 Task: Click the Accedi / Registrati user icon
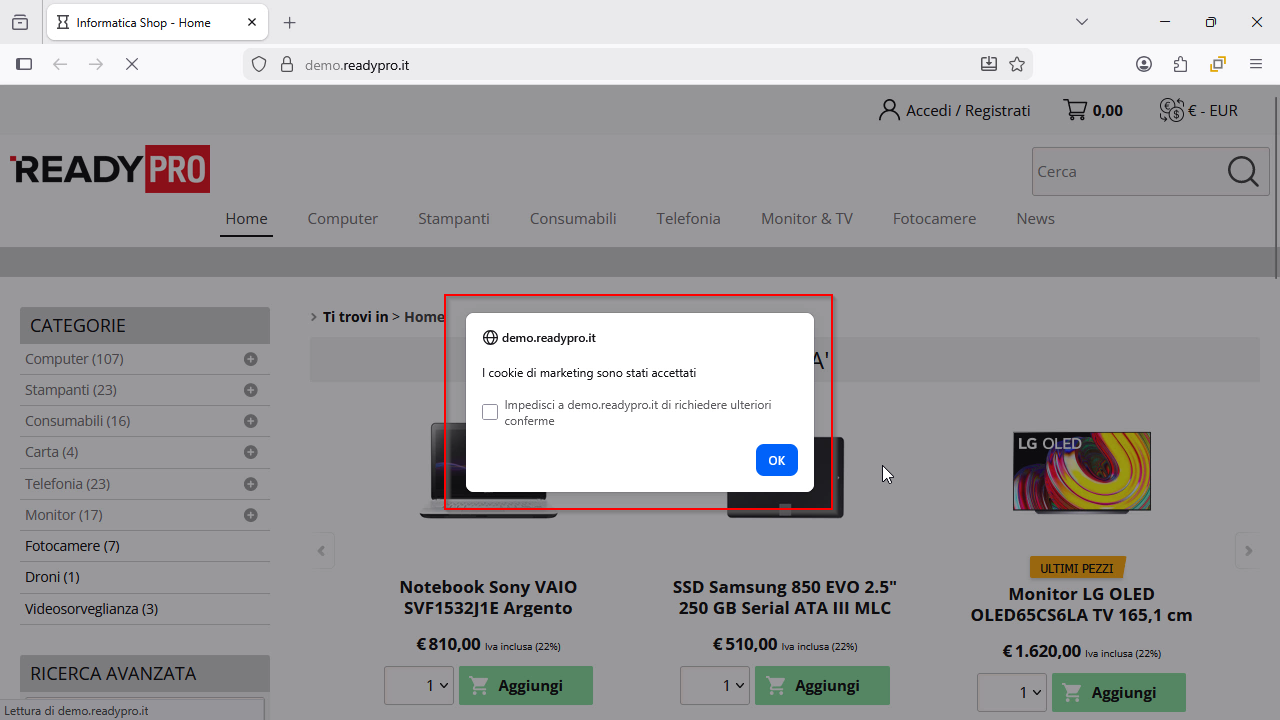[x=888, y=110]
